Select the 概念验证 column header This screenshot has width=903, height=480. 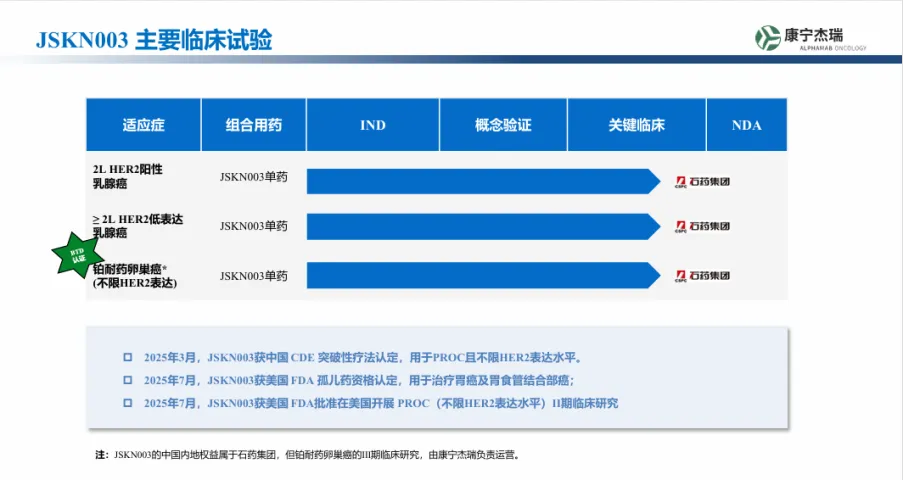[503, 125]
